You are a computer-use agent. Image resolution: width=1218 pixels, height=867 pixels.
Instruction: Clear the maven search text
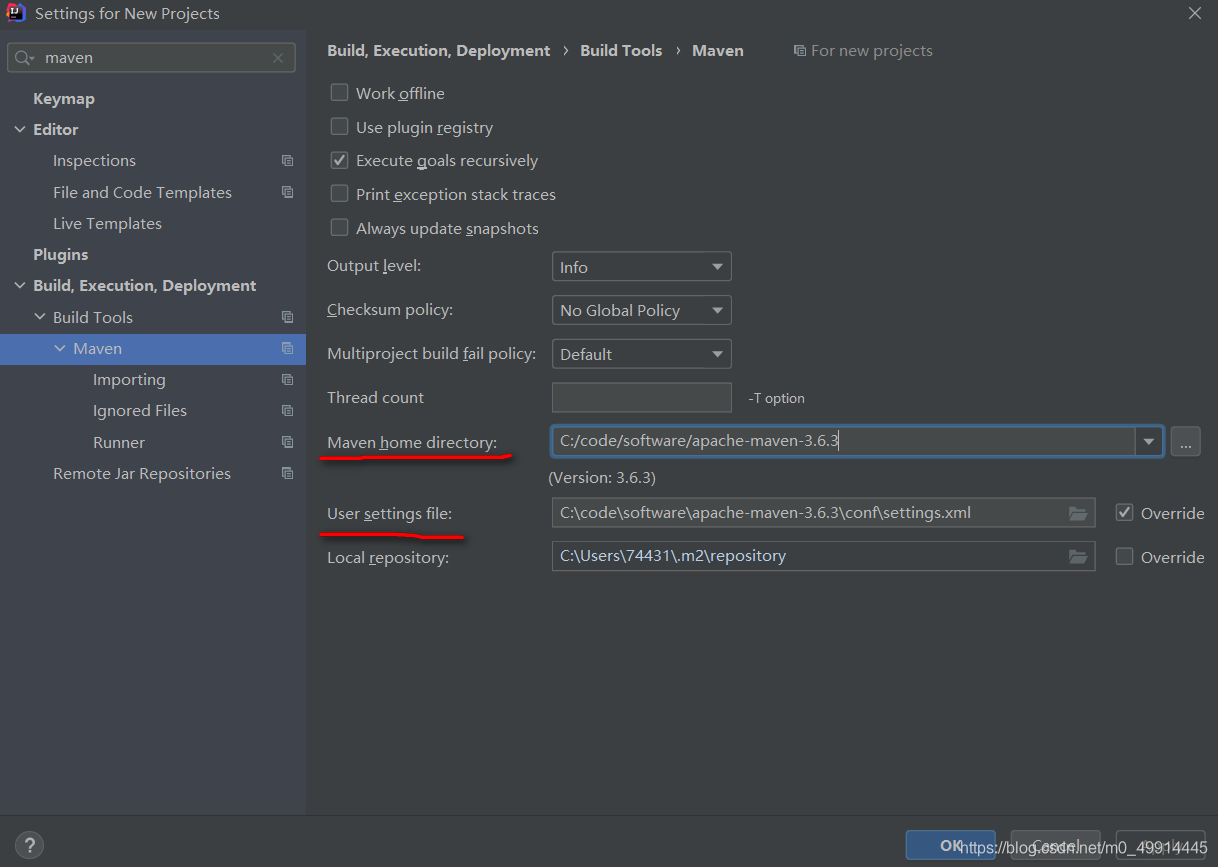tap(278, 58)
